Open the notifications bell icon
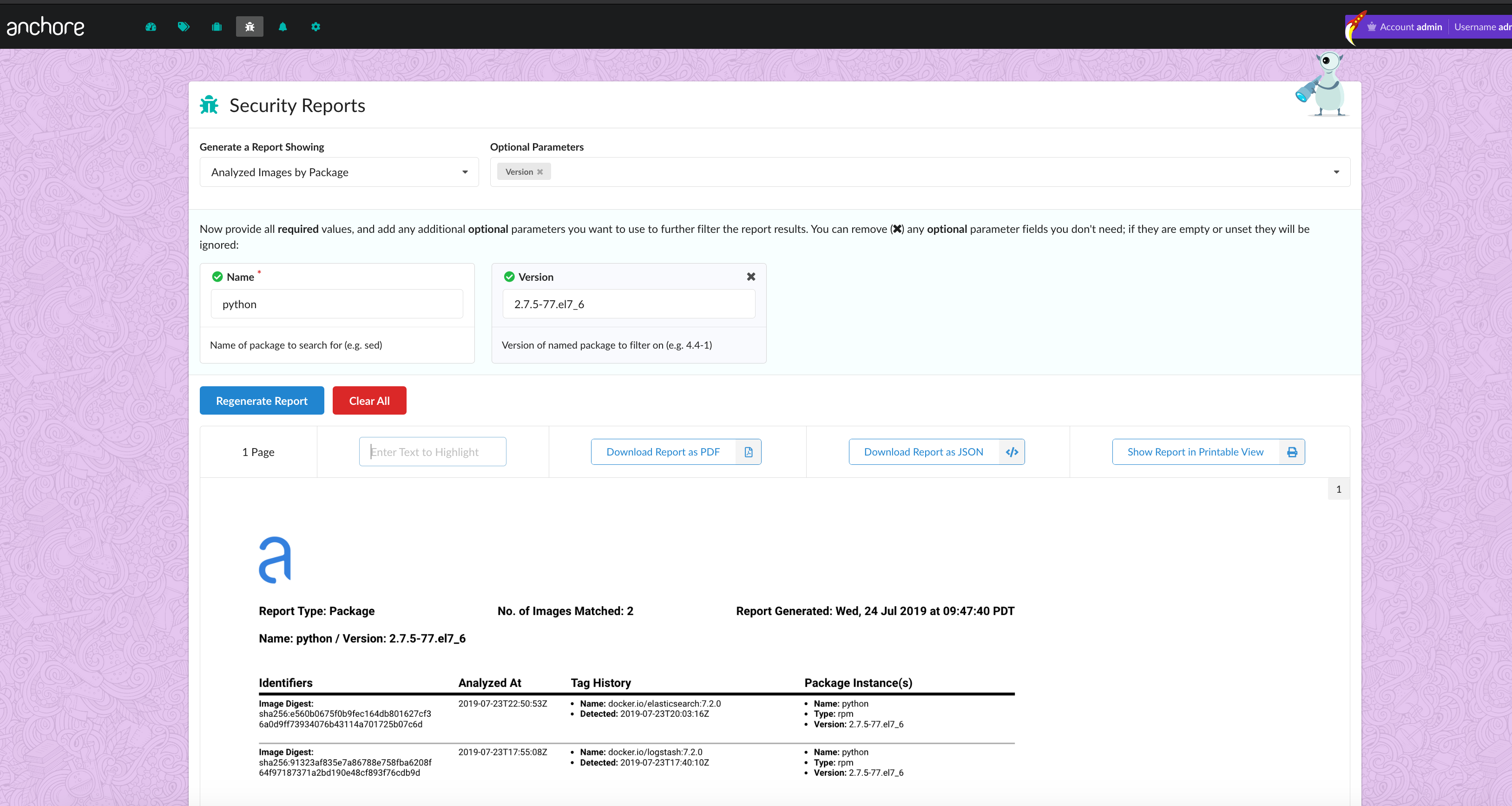 coord(283,26)
